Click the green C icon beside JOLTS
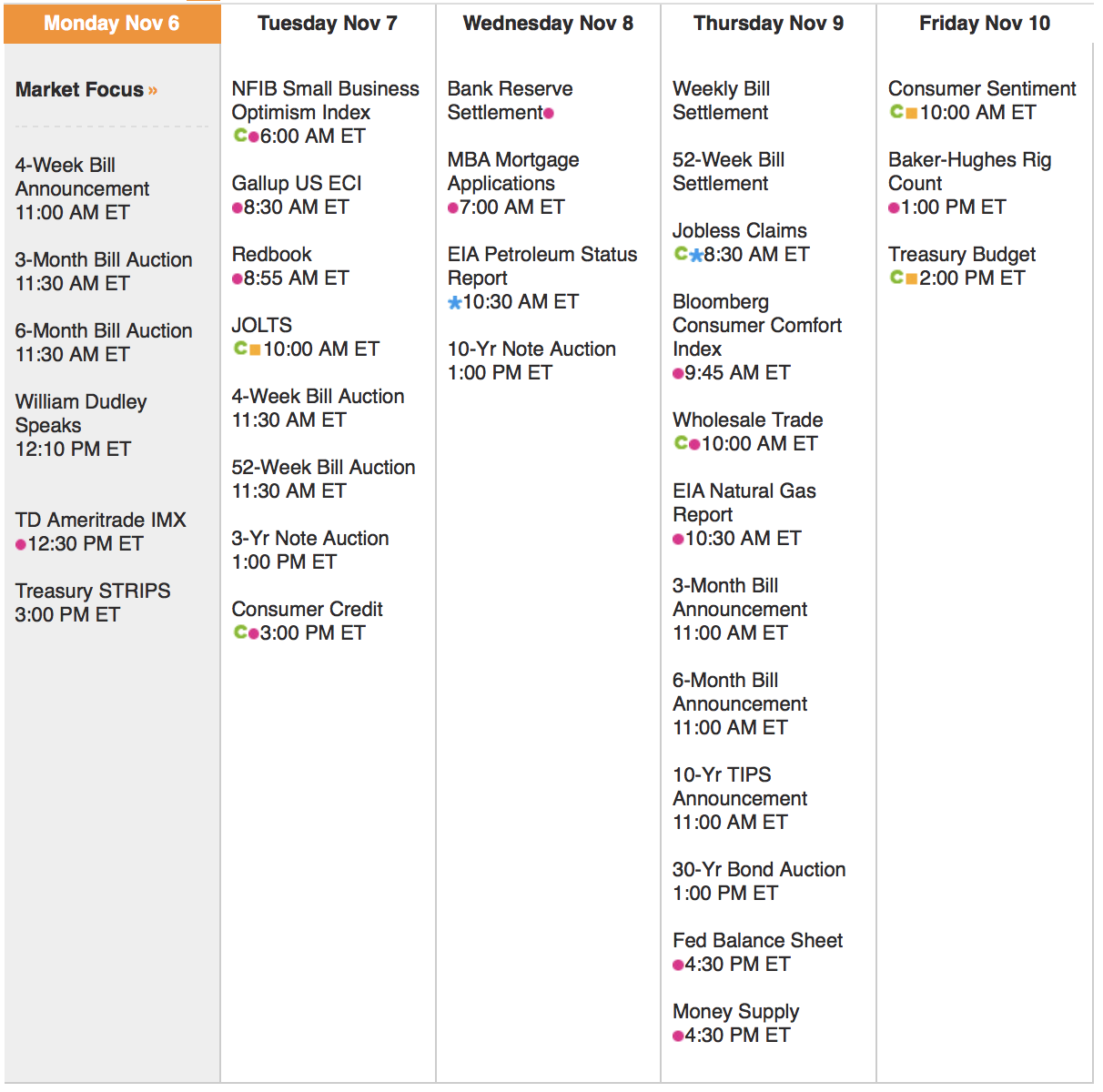The width and height of the screenshot is (1103, 1092). click(x=240, y=349)
